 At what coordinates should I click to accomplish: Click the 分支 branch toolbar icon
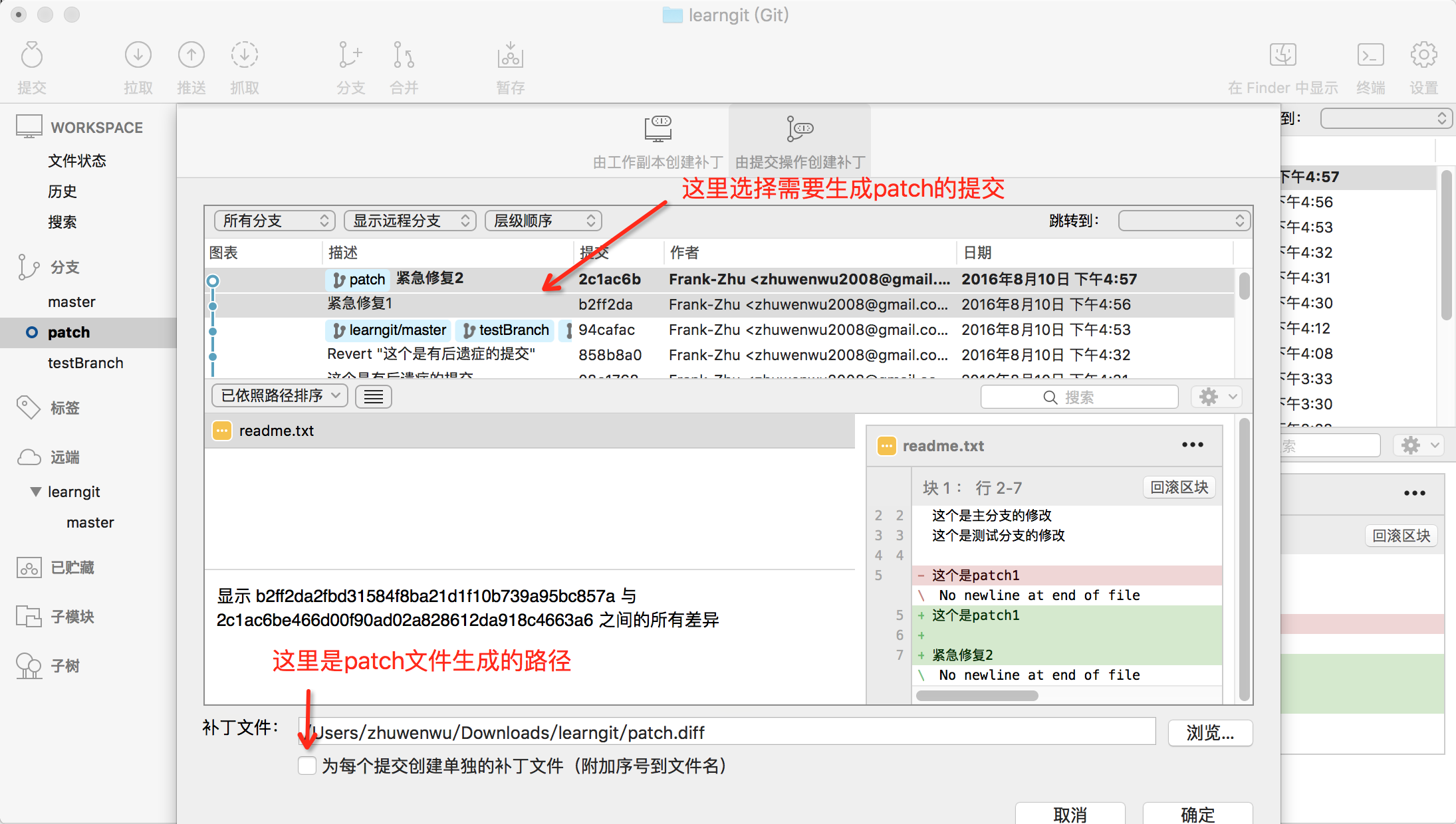point(350,56)
